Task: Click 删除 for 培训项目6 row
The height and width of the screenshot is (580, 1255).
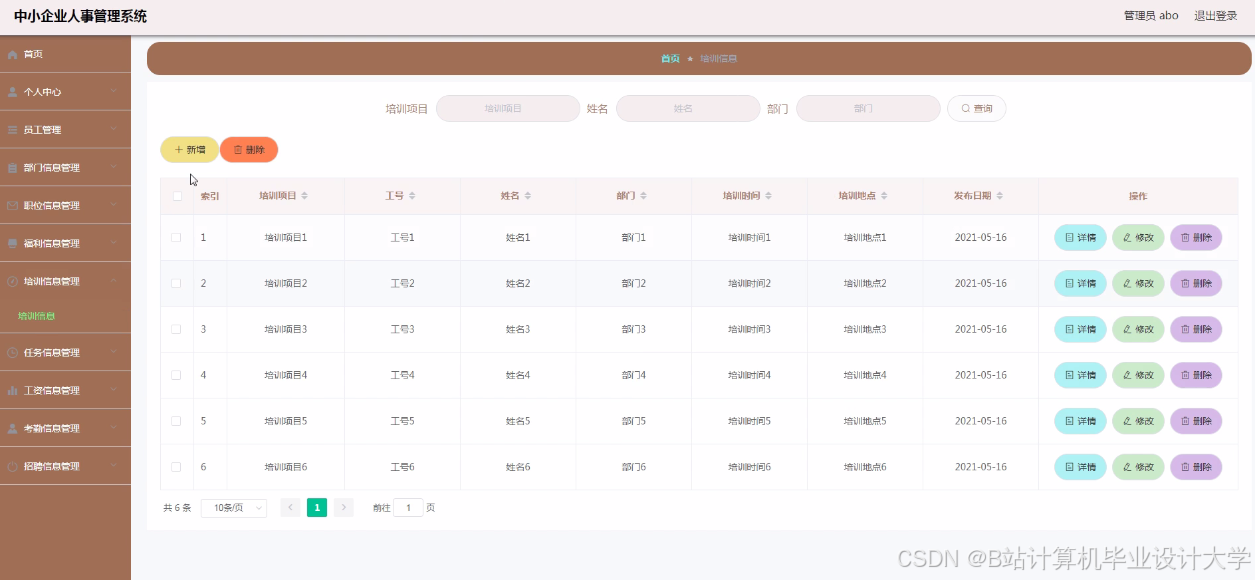Action: coord(1196,467)
